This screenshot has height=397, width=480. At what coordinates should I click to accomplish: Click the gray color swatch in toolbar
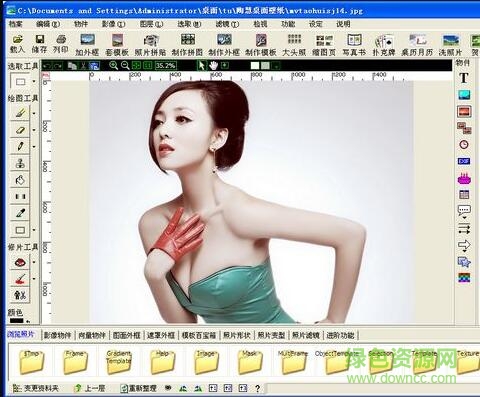(265, 66)
